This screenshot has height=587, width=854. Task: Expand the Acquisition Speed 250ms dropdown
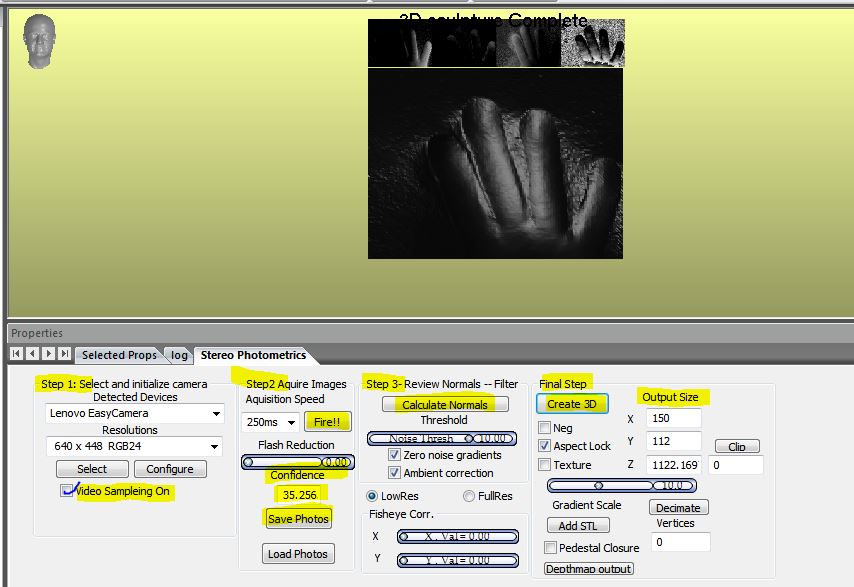(291, 422)
